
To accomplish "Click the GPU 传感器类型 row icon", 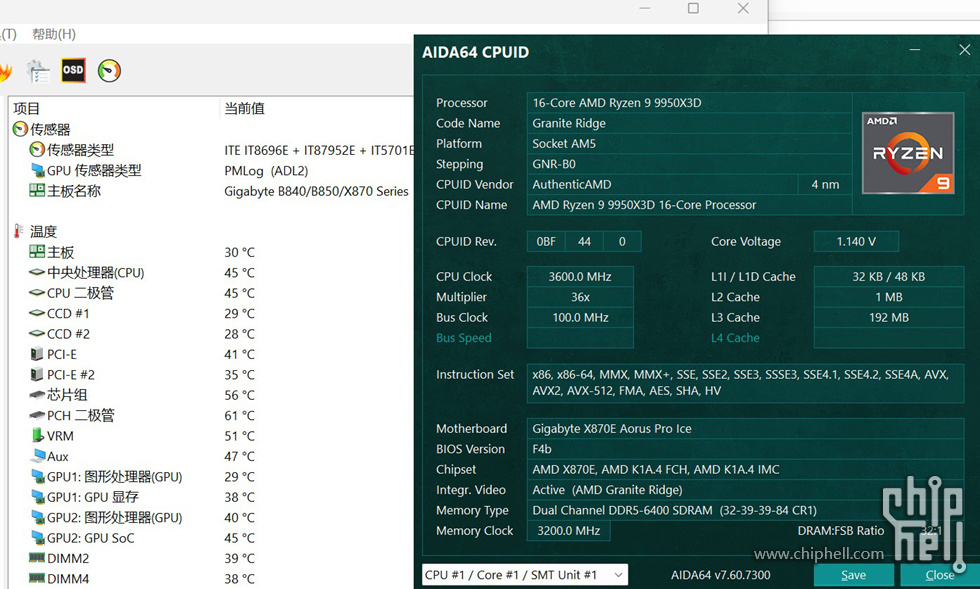I will pyautogui.click(x=37, y=170).
